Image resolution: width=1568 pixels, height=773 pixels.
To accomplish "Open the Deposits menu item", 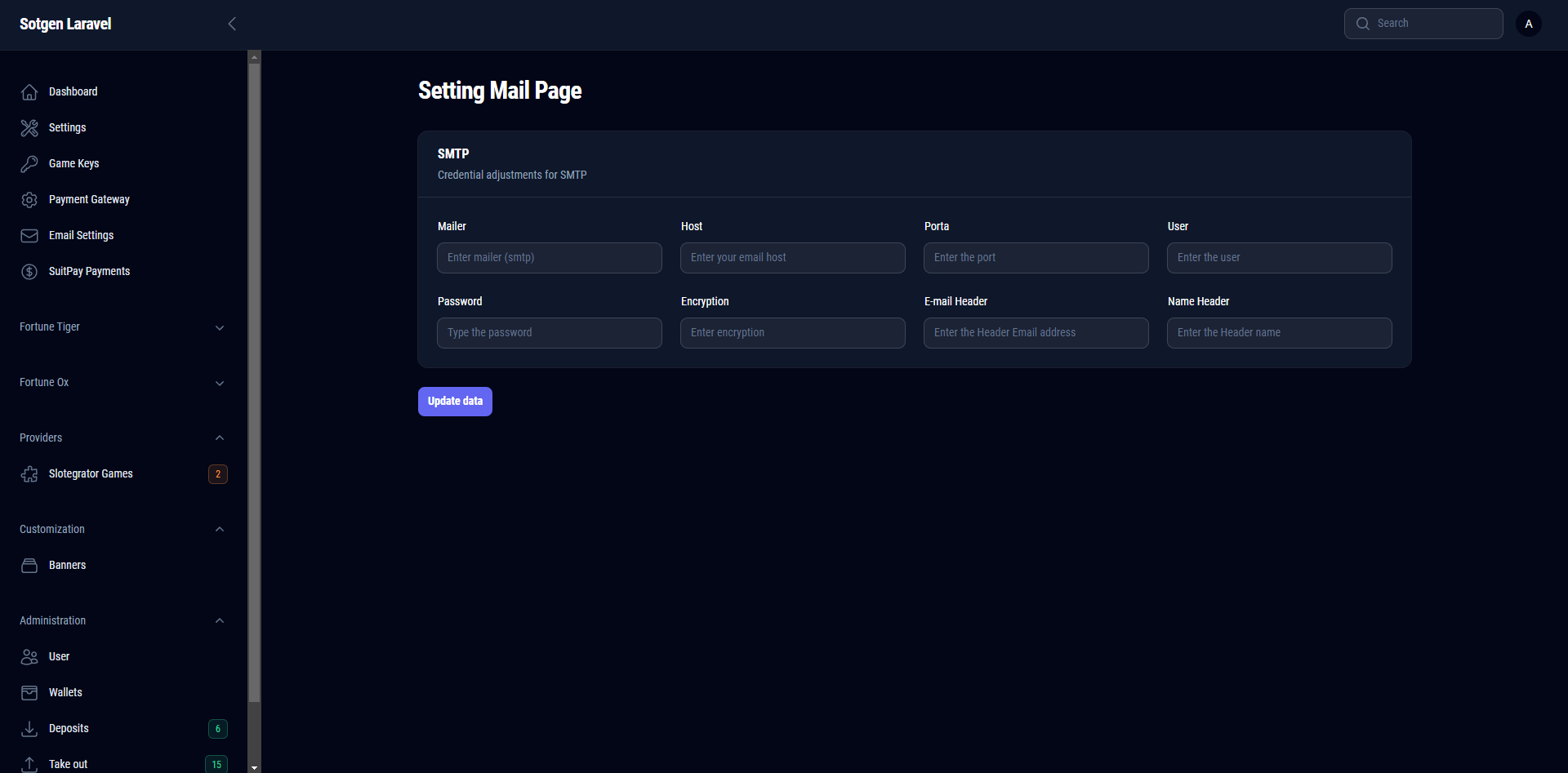I will click(69, 728).
